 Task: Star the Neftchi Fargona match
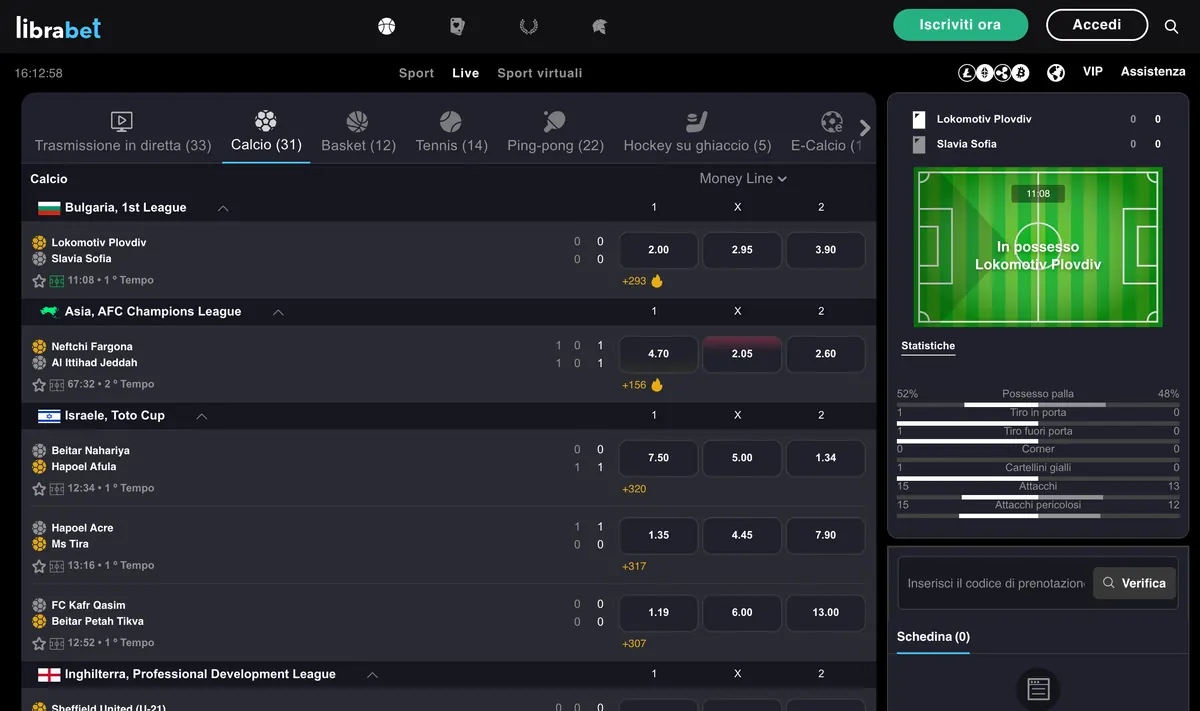tap(39, 385)
